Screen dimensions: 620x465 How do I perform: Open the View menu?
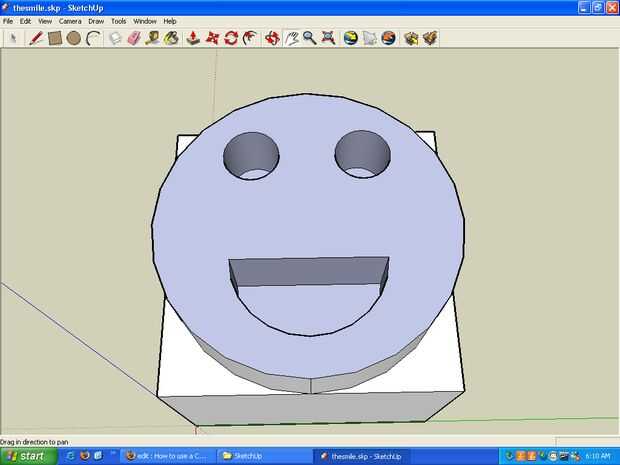[x=45, y=21]
